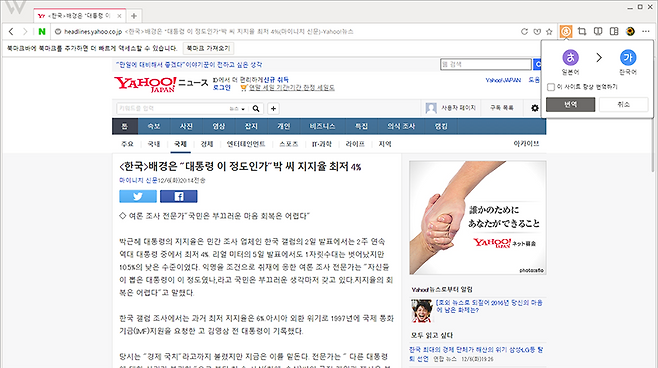658x368 pixels.
Task: Bookmark this page with the star icon
Action: [549, 31]
